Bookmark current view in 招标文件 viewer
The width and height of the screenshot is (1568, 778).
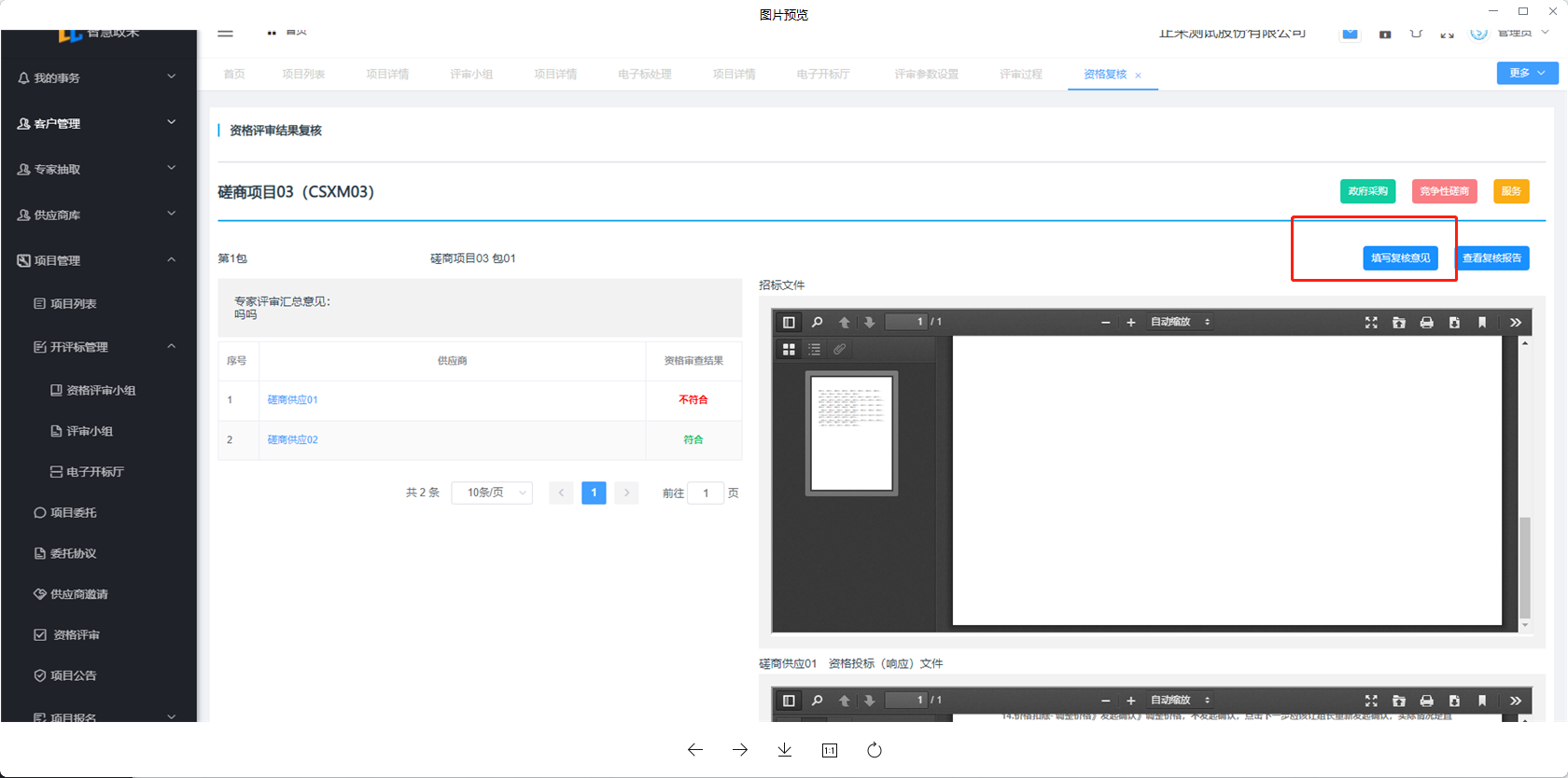click(x=1482, y=322)
